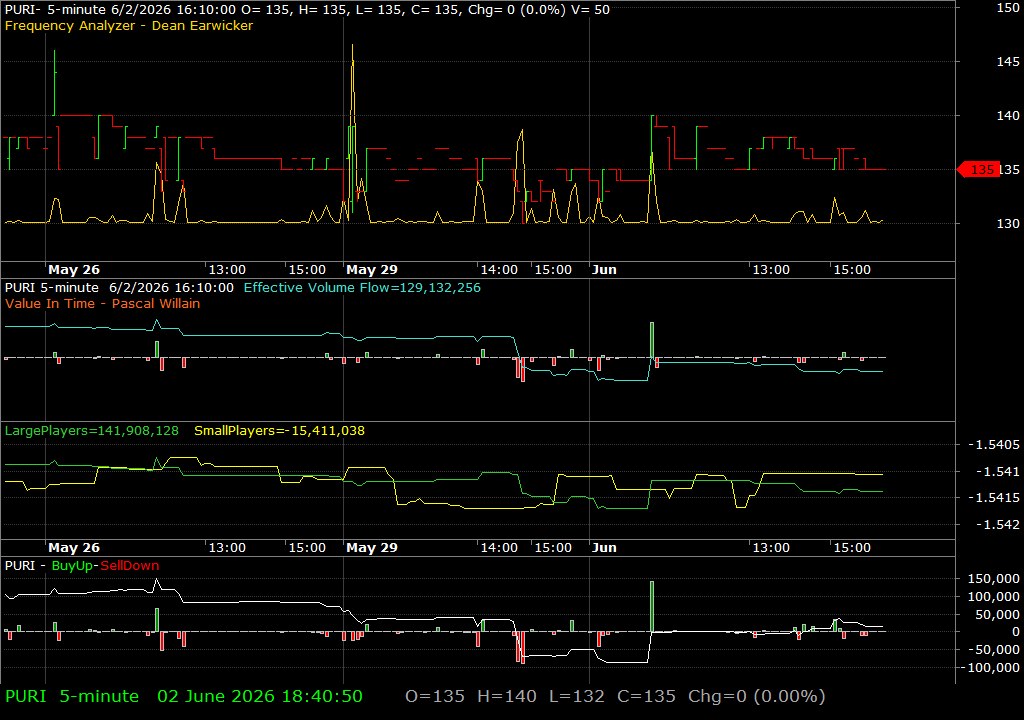Click the C=135 value in status bar
The width and height of the screenshot is (1024, 720).
(647, 696)
